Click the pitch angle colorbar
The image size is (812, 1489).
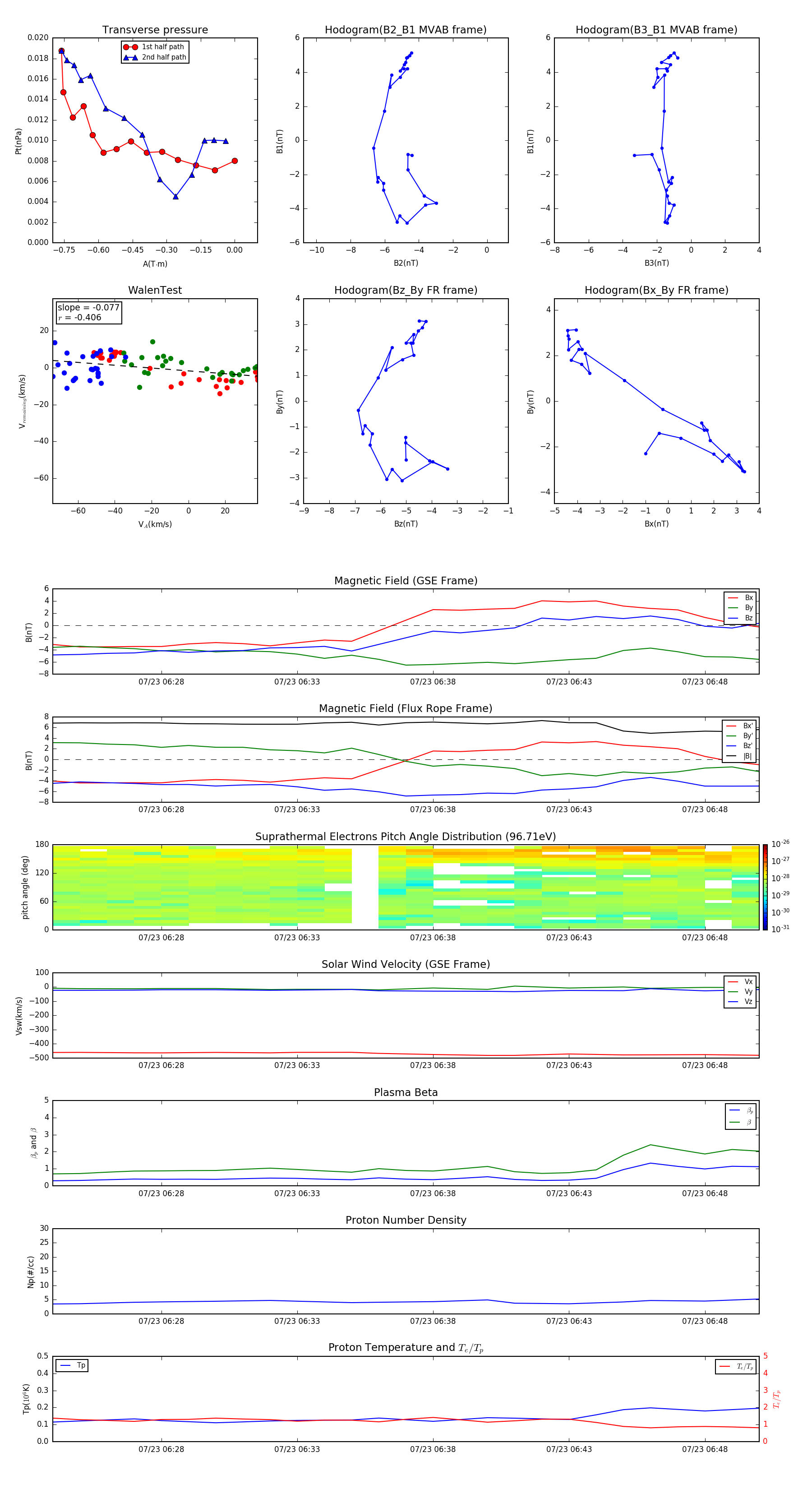pyautogui.click(x=765, y=887)
